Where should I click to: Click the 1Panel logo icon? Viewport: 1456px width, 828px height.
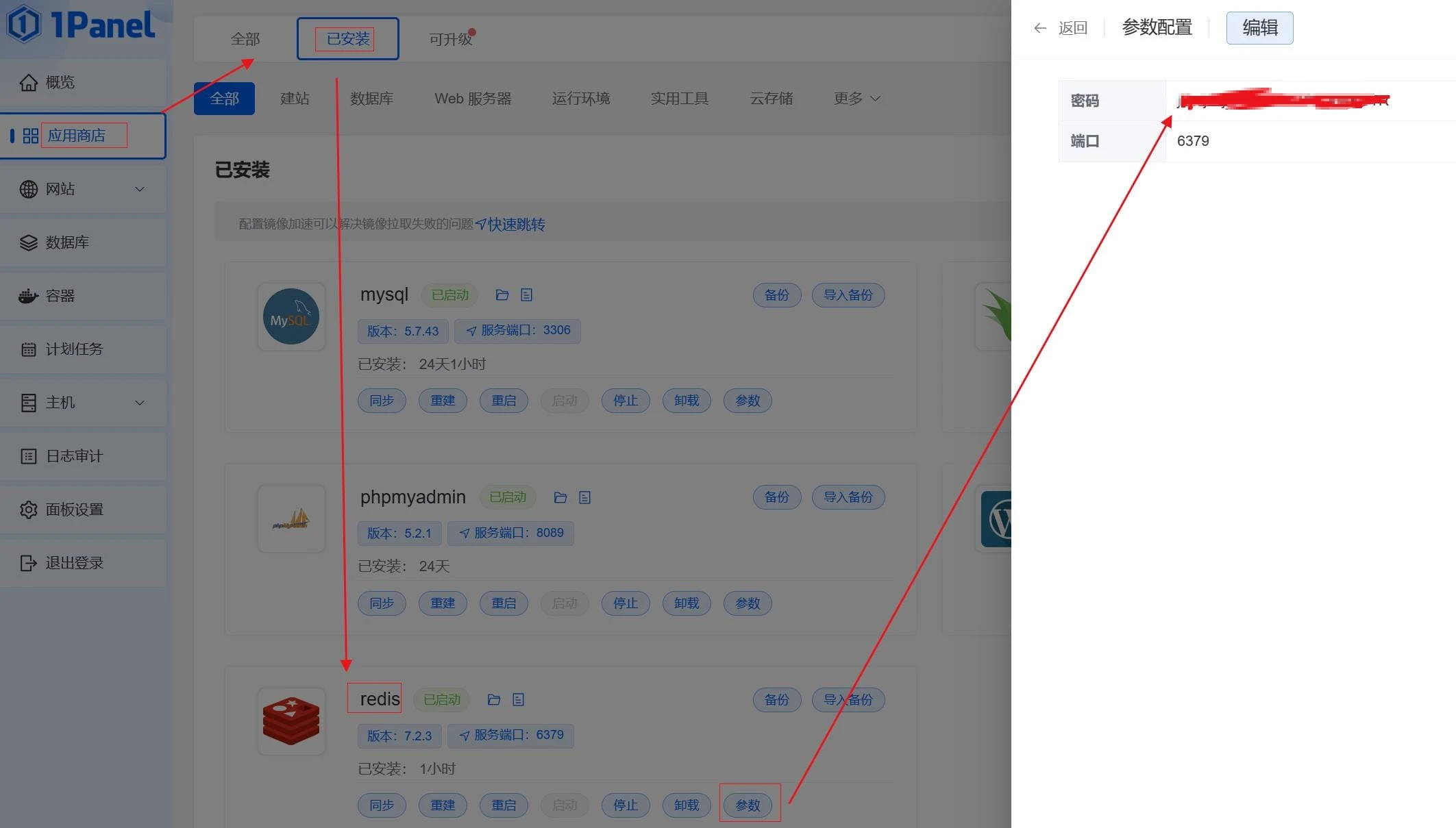[x=24, y=24]
